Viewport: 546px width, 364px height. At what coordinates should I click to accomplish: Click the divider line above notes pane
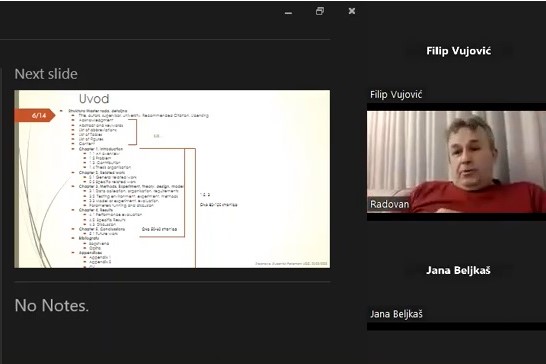click(x=172, y=281)
